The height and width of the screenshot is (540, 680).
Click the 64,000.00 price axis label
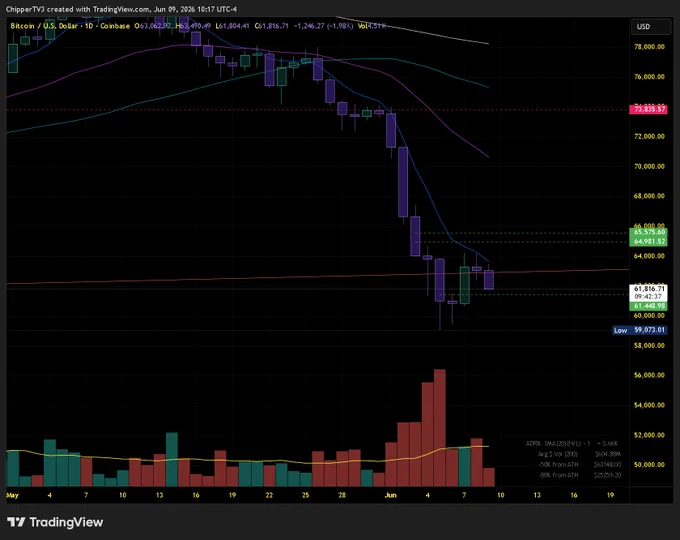coord(649,256)
